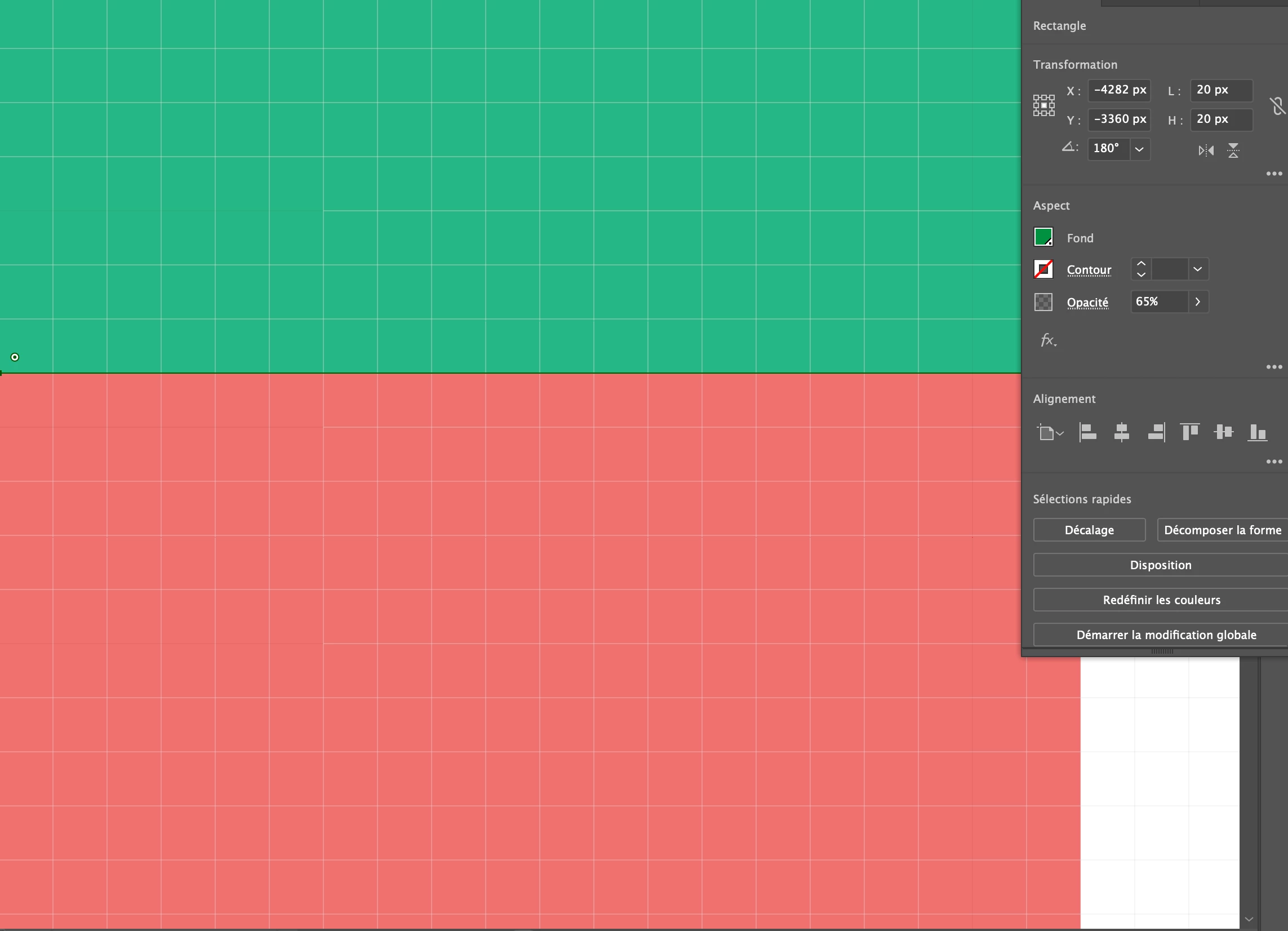Align objects to the bottom edge
This screenshot has height=931, width=1288.
pyautogui.click(x=1257, y=432)
